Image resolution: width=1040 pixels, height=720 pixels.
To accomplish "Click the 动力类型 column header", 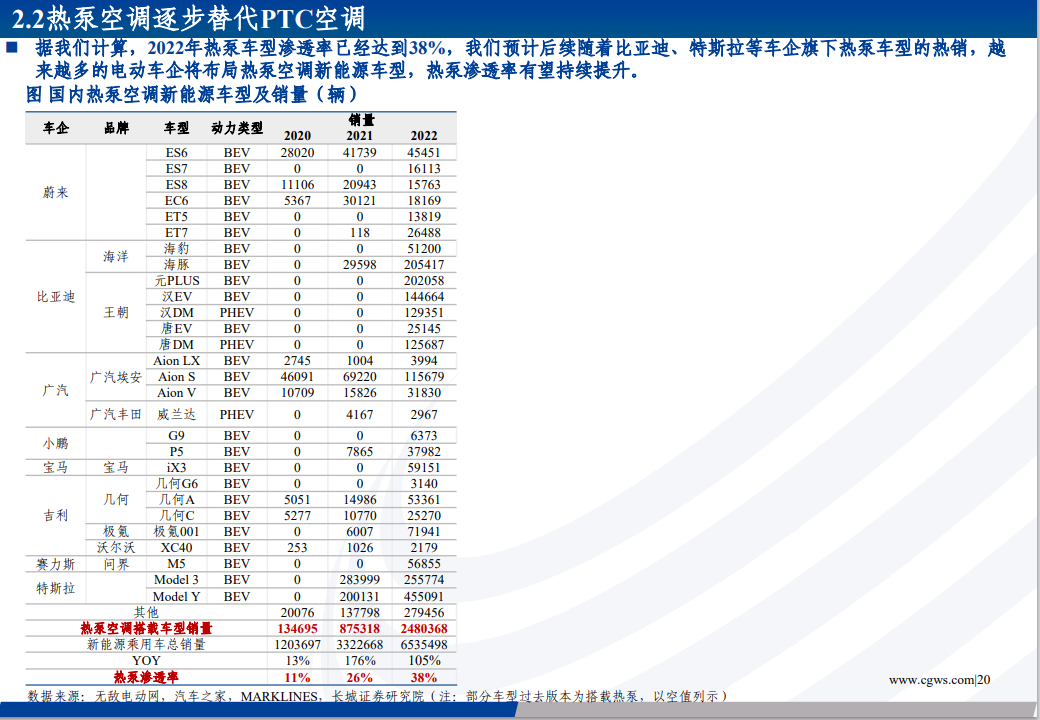I will 237,128.
